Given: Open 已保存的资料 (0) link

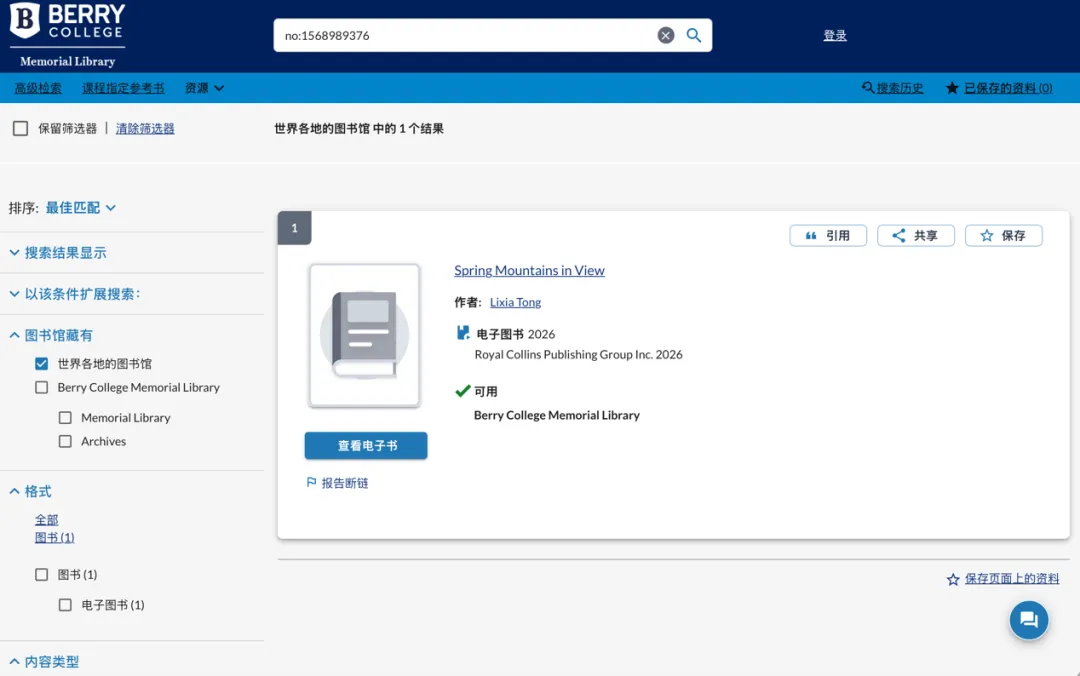Looking at the screenshot, I should [1008, 88].
